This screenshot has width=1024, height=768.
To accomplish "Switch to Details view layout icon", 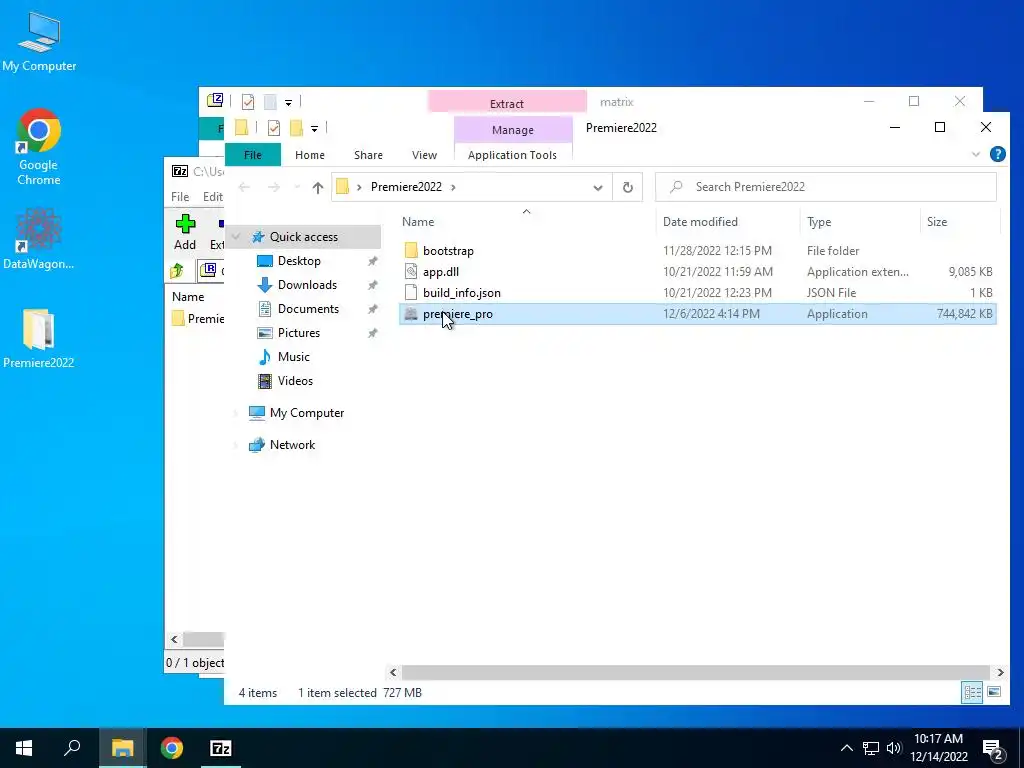I will click(x=972, y=692).
